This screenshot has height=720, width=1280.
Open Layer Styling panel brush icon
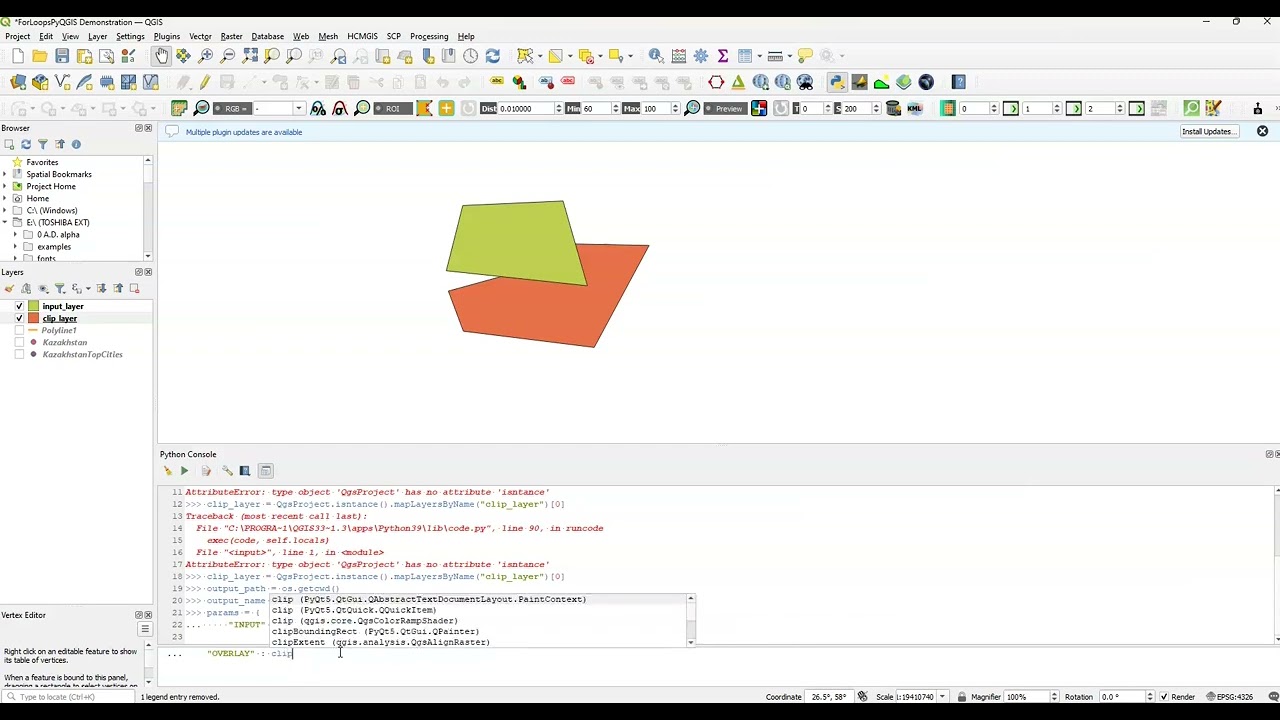click(9, 289)
